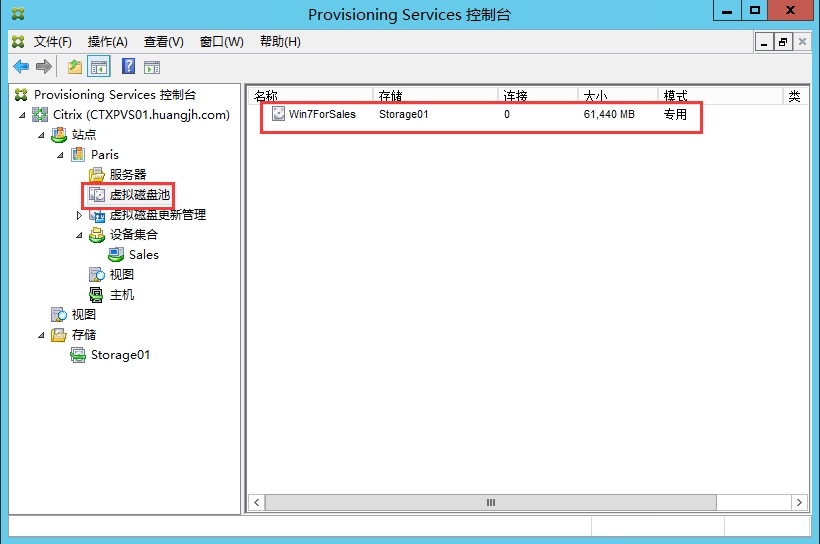Open the 查看(V) menu

[164, 41]
